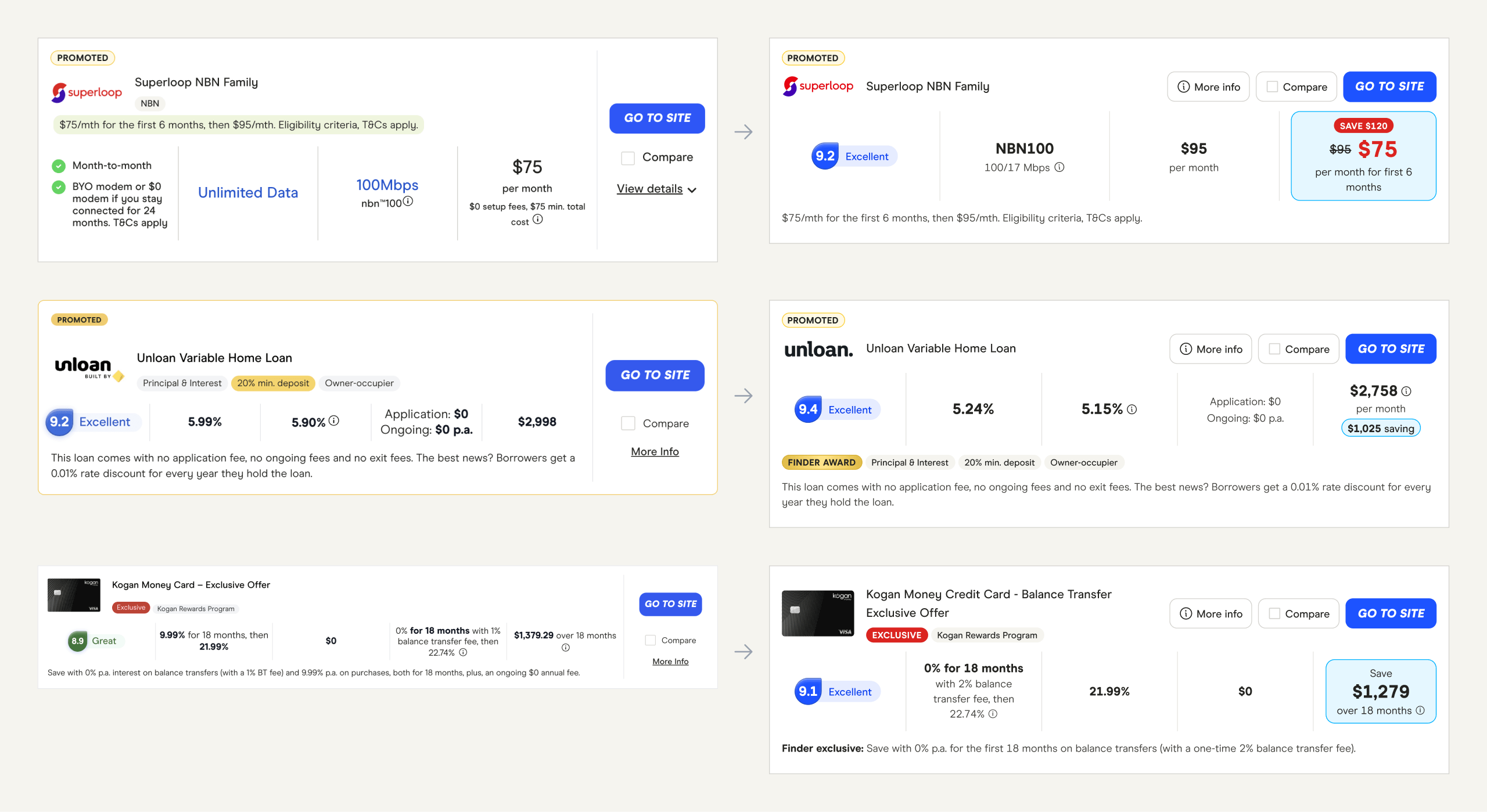
Task: Click More info in the Unloan 5.24% card
Action: (x=1211, y=349)
